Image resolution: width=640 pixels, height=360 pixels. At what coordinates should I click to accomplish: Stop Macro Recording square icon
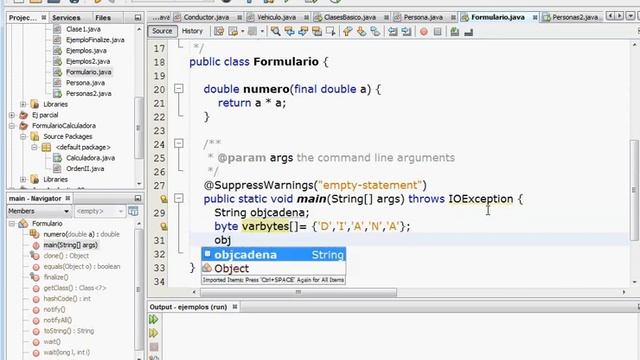438,31
